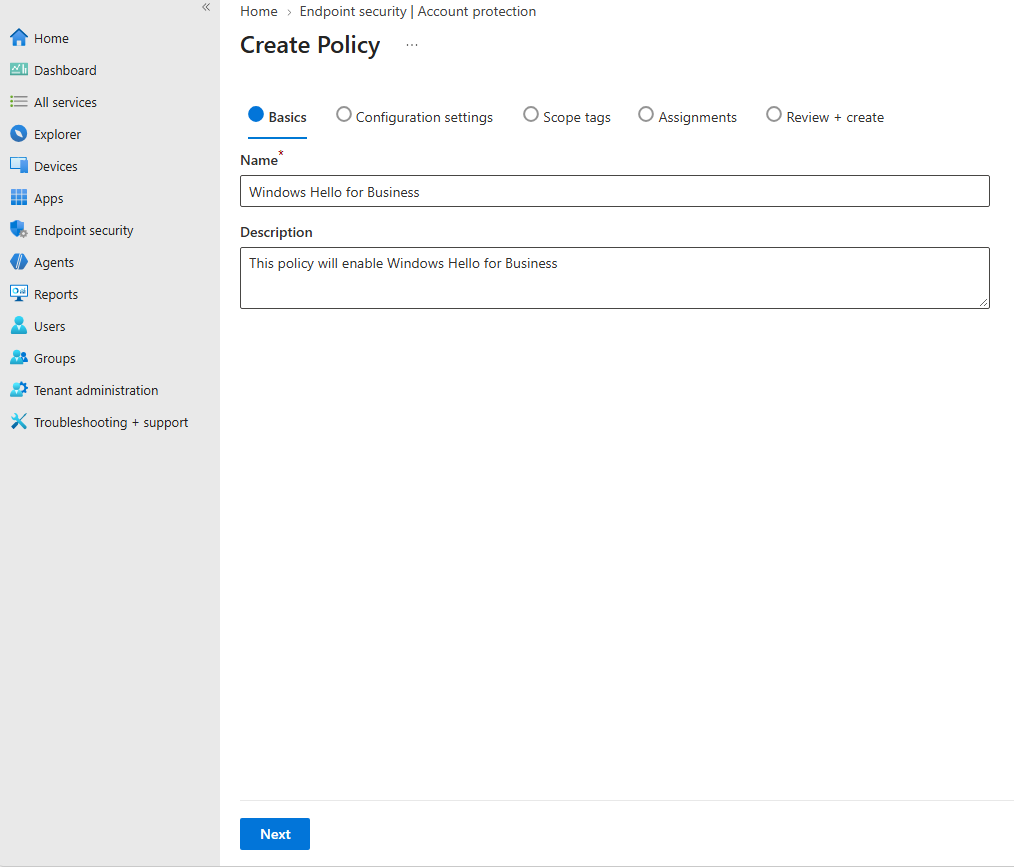Select the Basics step circle

(256, 114)
